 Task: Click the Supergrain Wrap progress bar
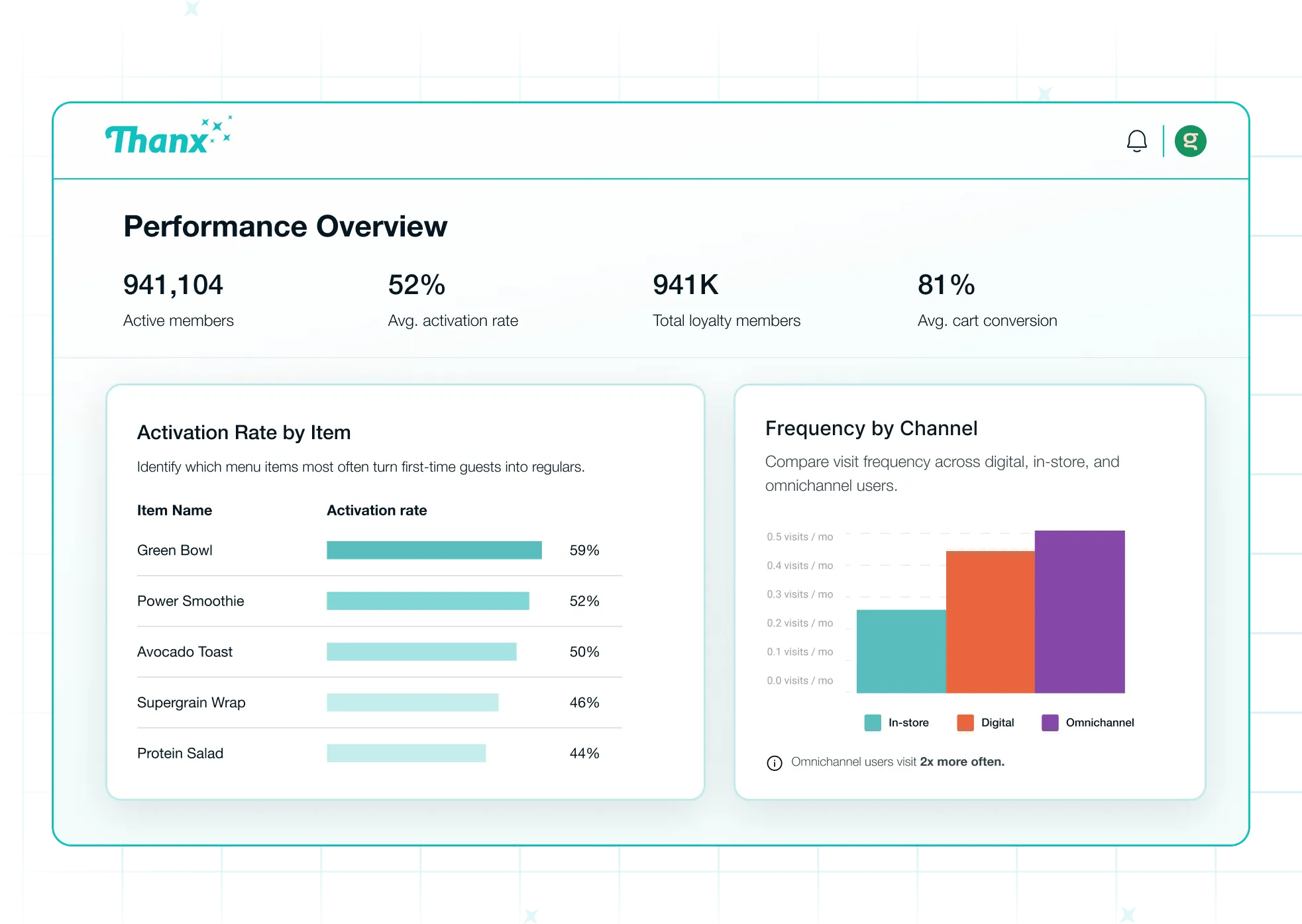pyautogui.click(x=412, y=703)
